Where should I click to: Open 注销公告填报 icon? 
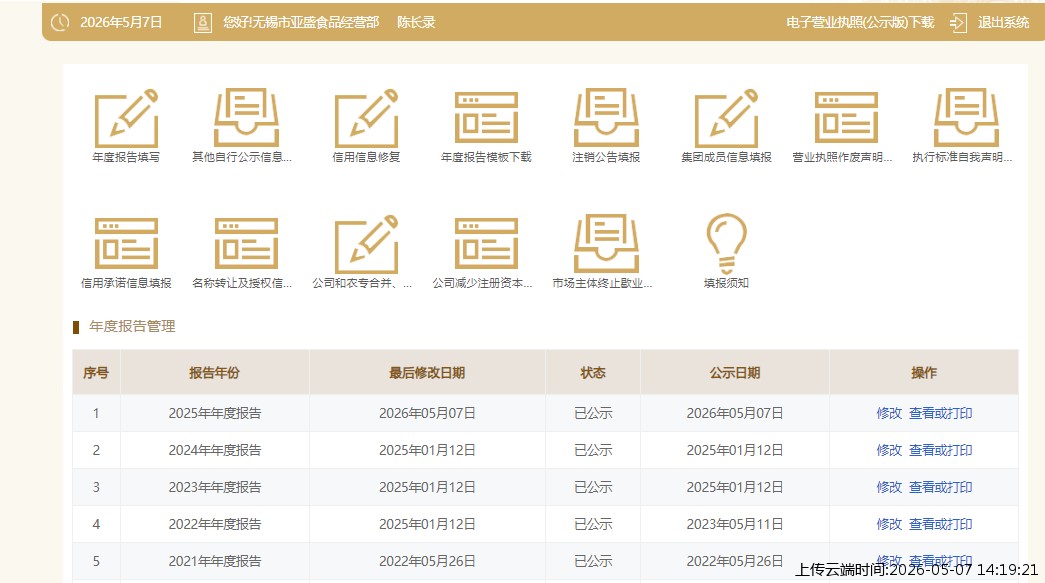pos(606,118)
